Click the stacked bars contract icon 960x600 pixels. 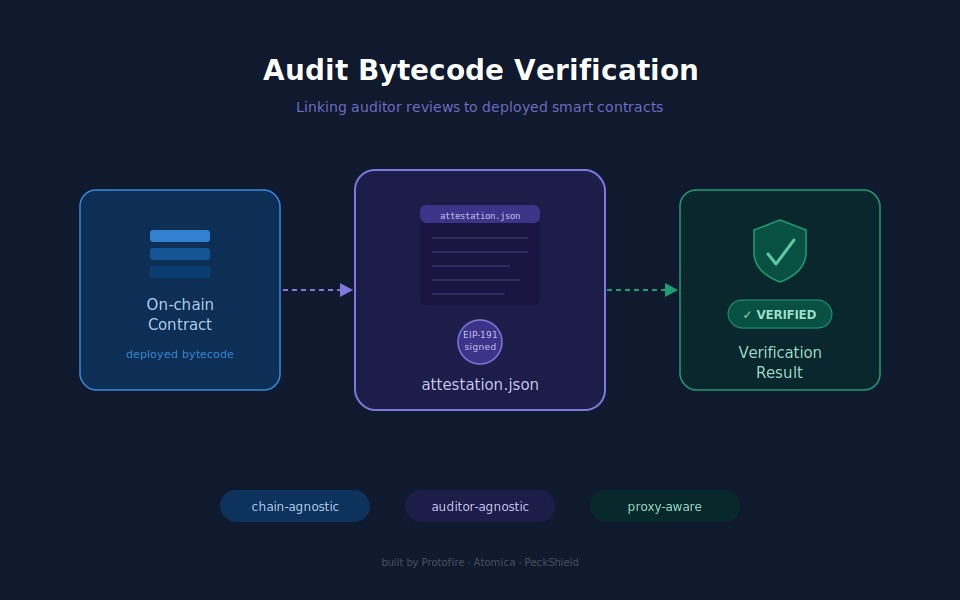coord(180,254)
